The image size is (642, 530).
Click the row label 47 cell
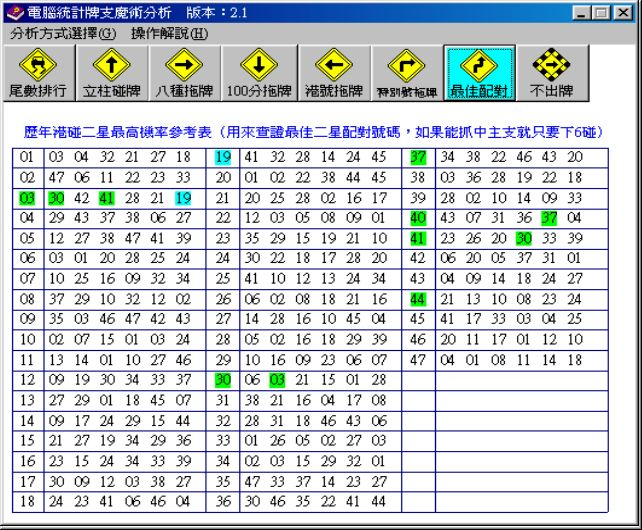click(418, 360)
